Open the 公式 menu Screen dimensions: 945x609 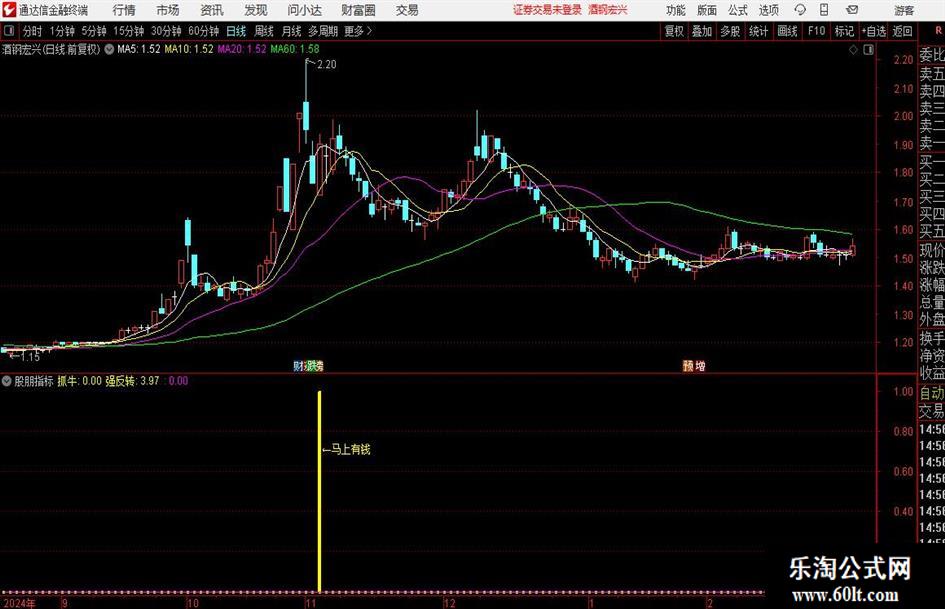click(x=738, y=10)
